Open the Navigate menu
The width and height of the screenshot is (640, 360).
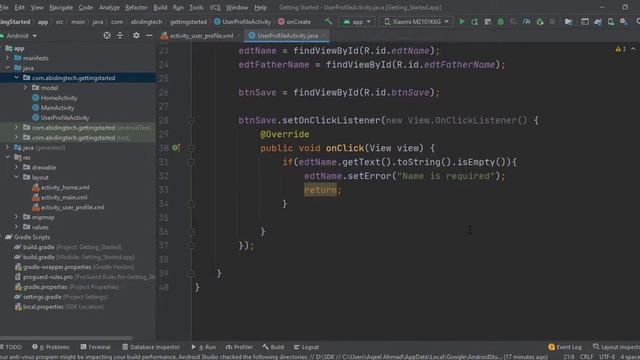[x=61, y=7]
